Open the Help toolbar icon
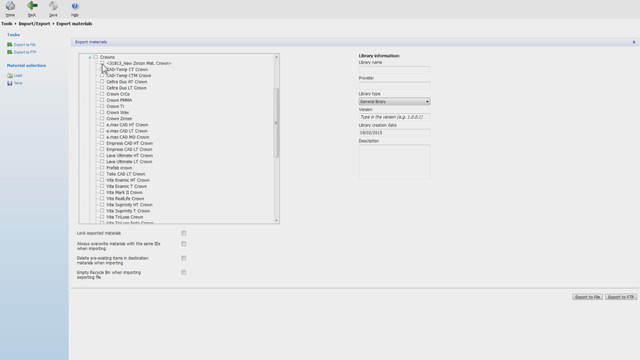 click(x=75, y=9)
